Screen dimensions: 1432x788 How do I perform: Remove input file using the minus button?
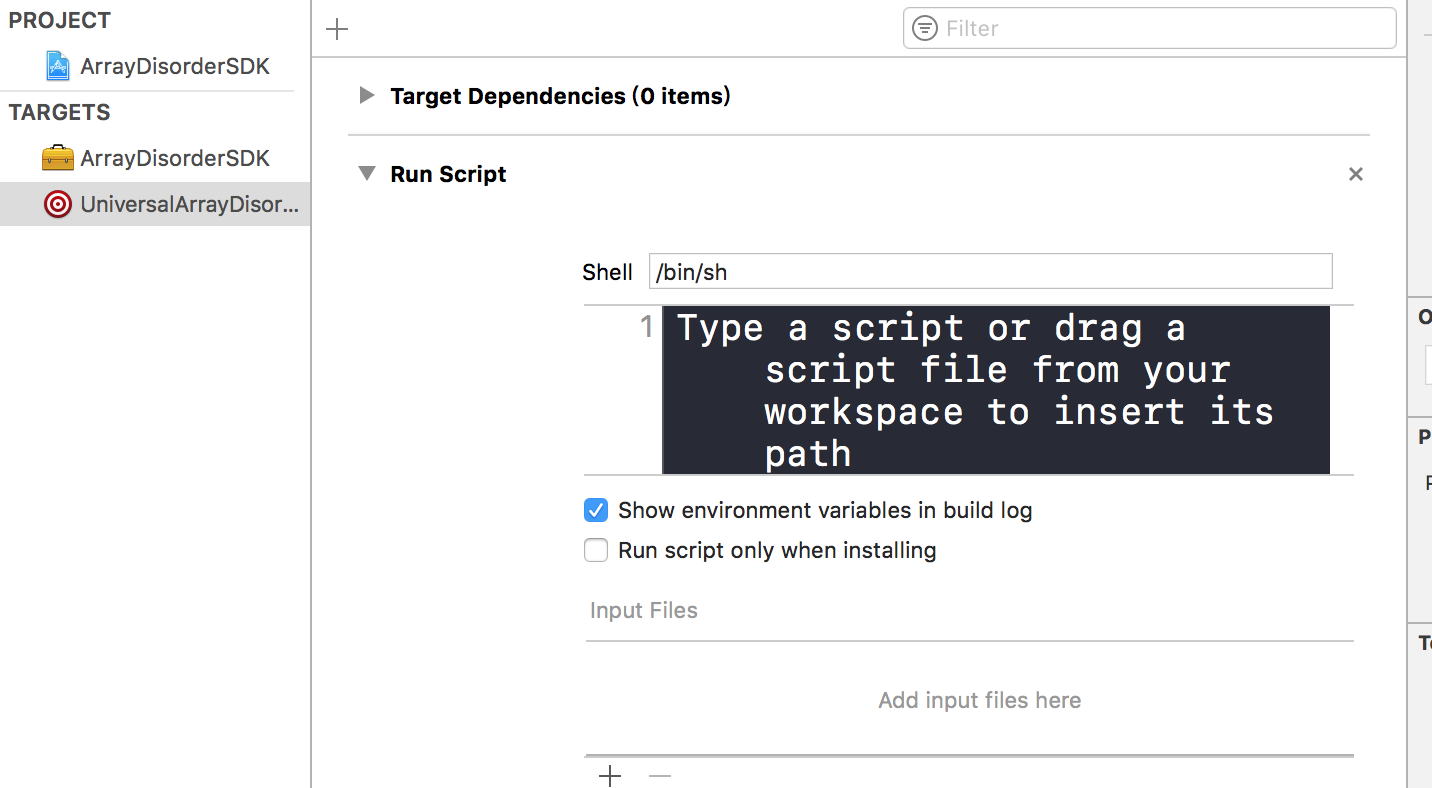[x=660, y=775]
